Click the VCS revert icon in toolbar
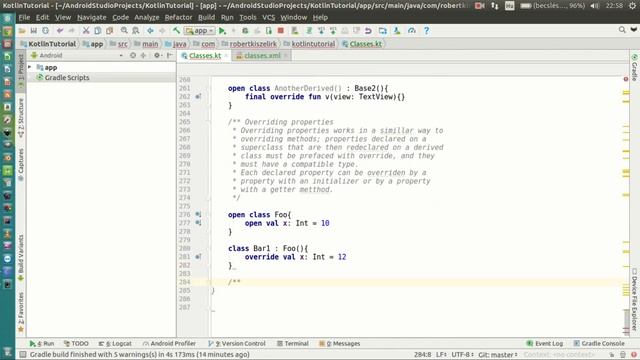The image size is (640, 360). point(368,31)
